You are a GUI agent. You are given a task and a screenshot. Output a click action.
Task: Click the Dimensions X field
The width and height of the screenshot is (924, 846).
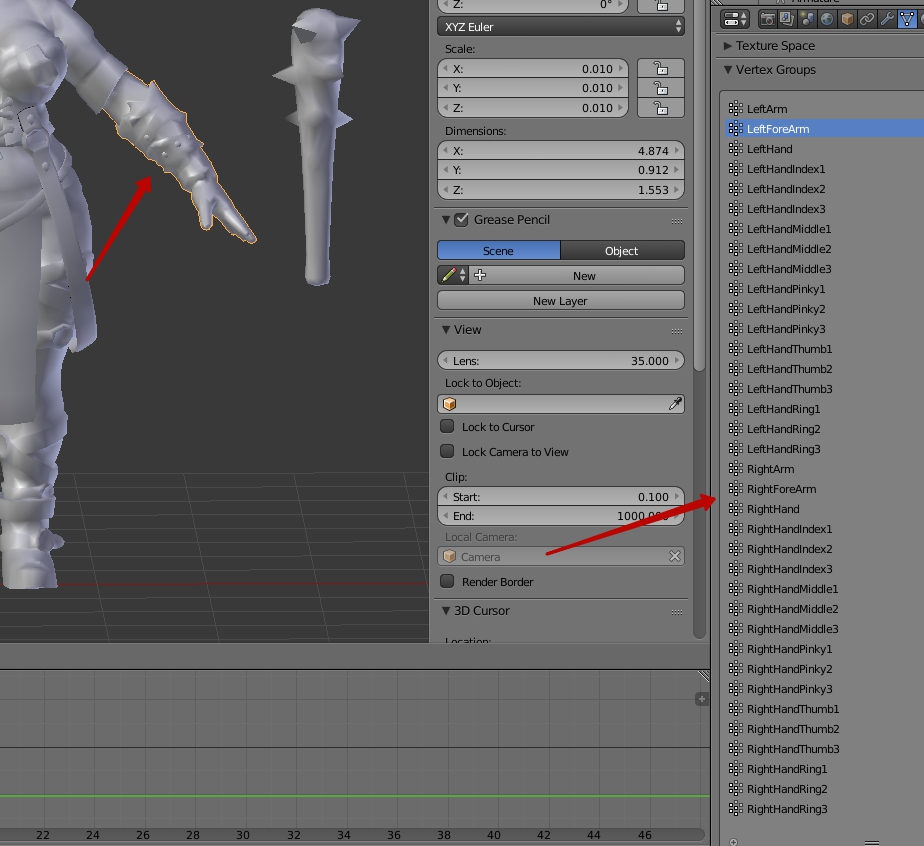561,150
